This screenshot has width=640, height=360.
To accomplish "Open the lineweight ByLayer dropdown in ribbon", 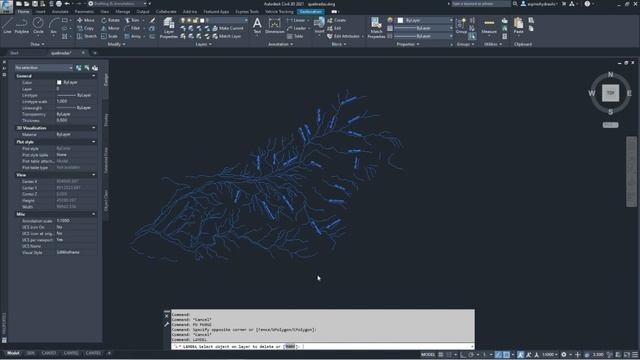I will pos(423,28).
